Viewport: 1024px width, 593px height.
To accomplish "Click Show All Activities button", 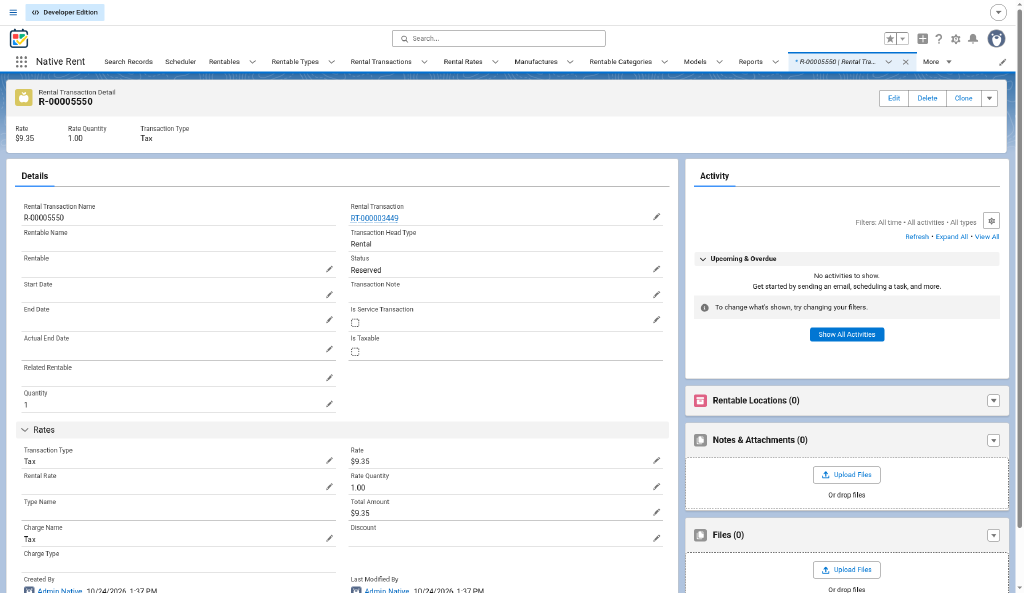I will click(847, 334).
